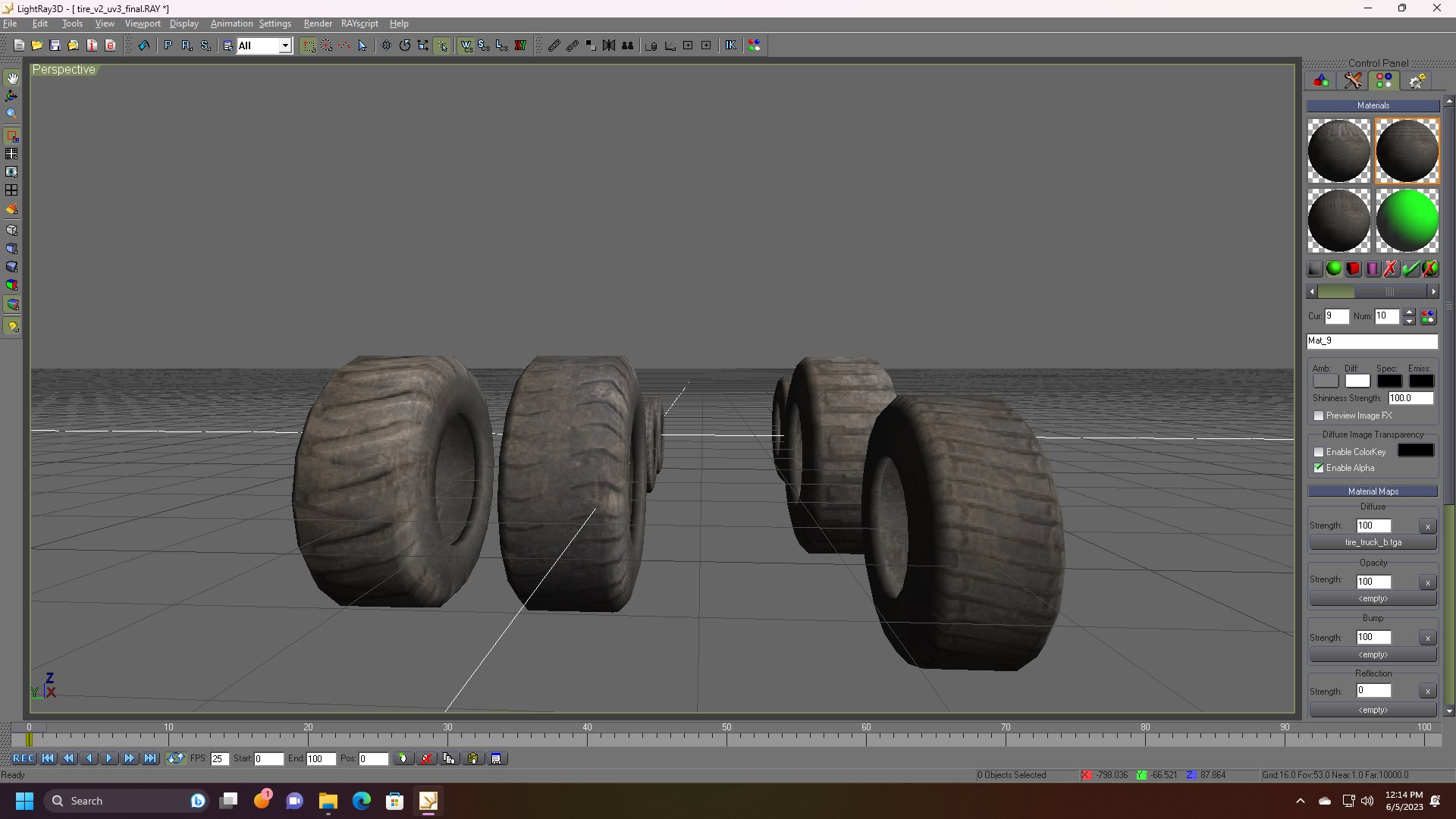
Task: Open the Animation menu
Action: [231, 24]
